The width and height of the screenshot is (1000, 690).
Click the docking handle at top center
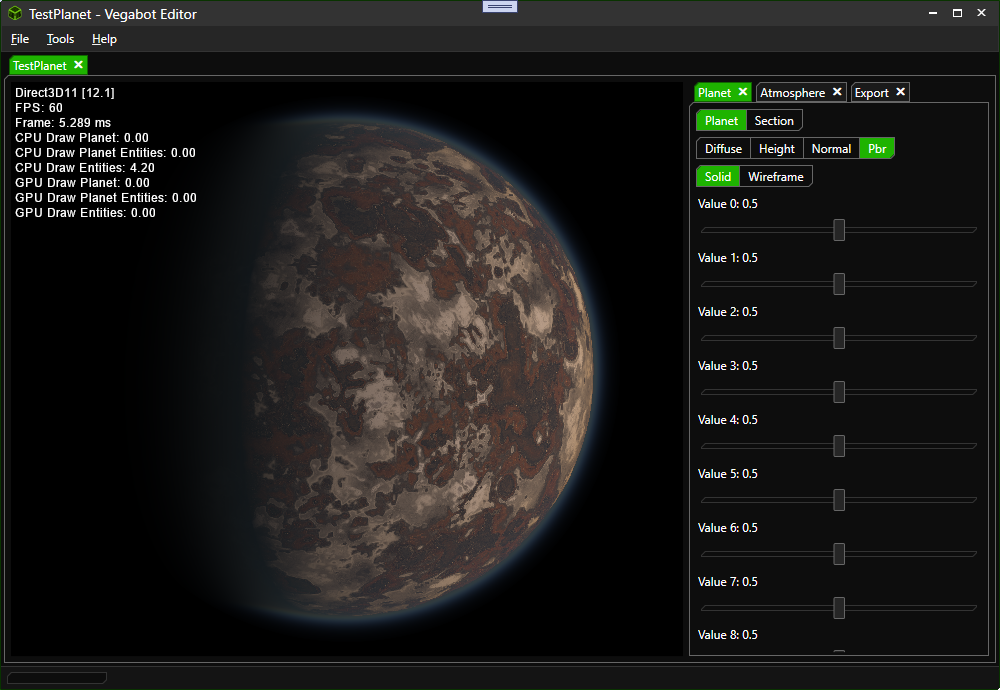tap(499, 6)
